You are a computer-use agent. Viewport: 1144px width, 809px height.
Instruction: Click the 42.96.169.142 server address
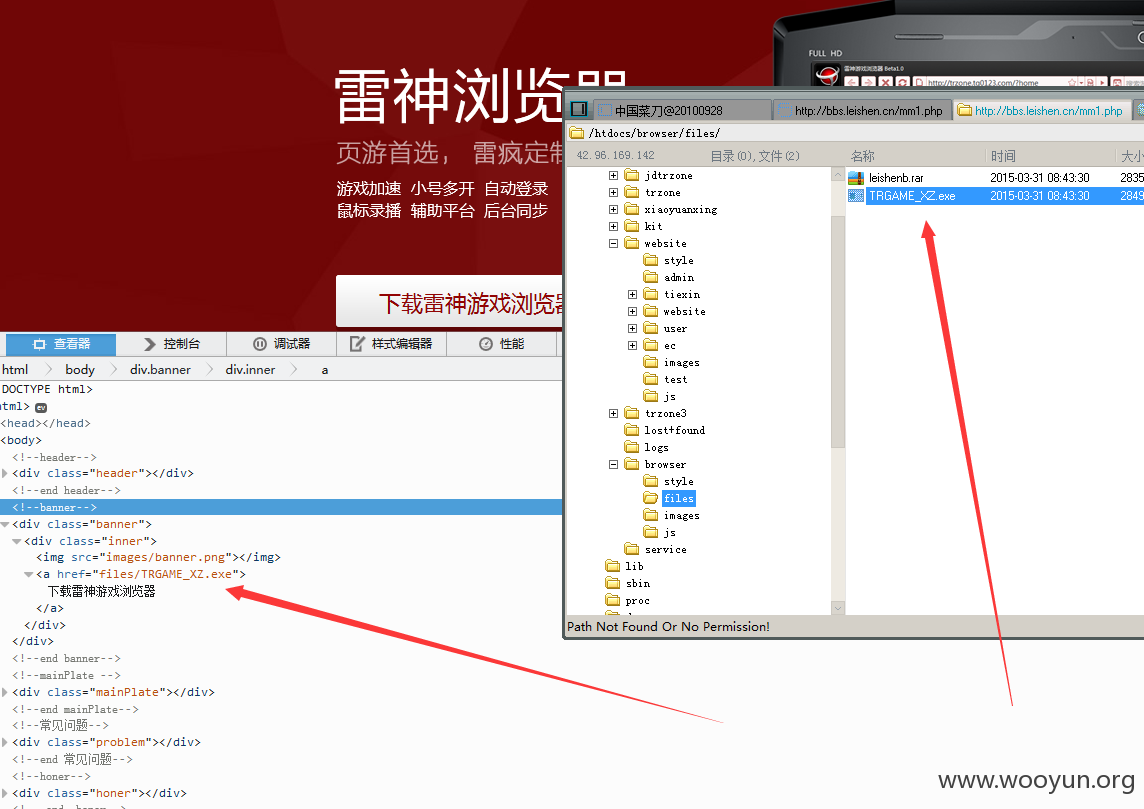click(615, 155)
